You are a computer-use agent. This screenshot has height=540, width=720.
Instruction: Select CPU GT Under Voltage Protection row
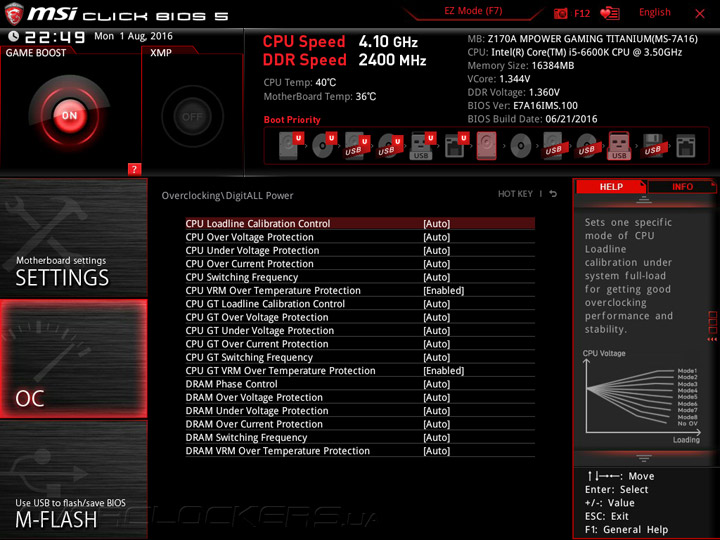pyautogui.click(x=360, y=330)
